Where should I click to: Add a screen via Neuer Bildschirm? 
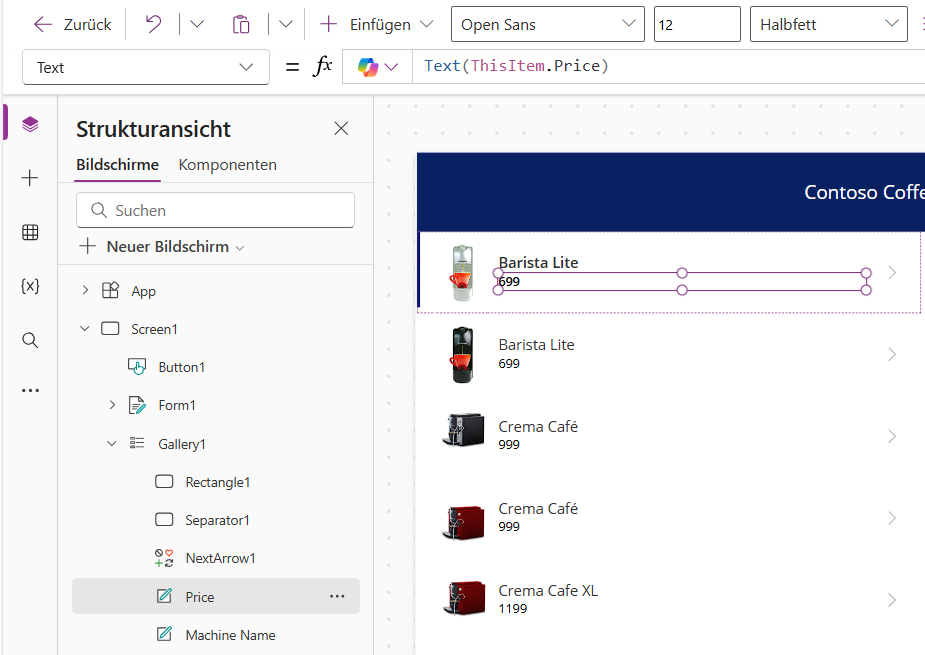[x=162, y=247]
